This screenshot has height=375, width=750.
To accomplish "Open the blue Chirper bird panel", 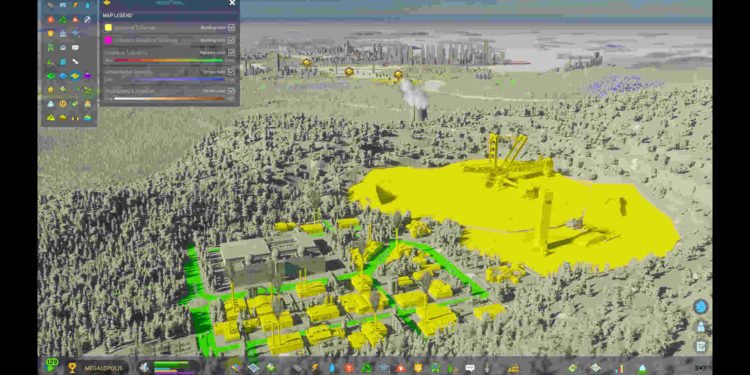I will [701, 306].
